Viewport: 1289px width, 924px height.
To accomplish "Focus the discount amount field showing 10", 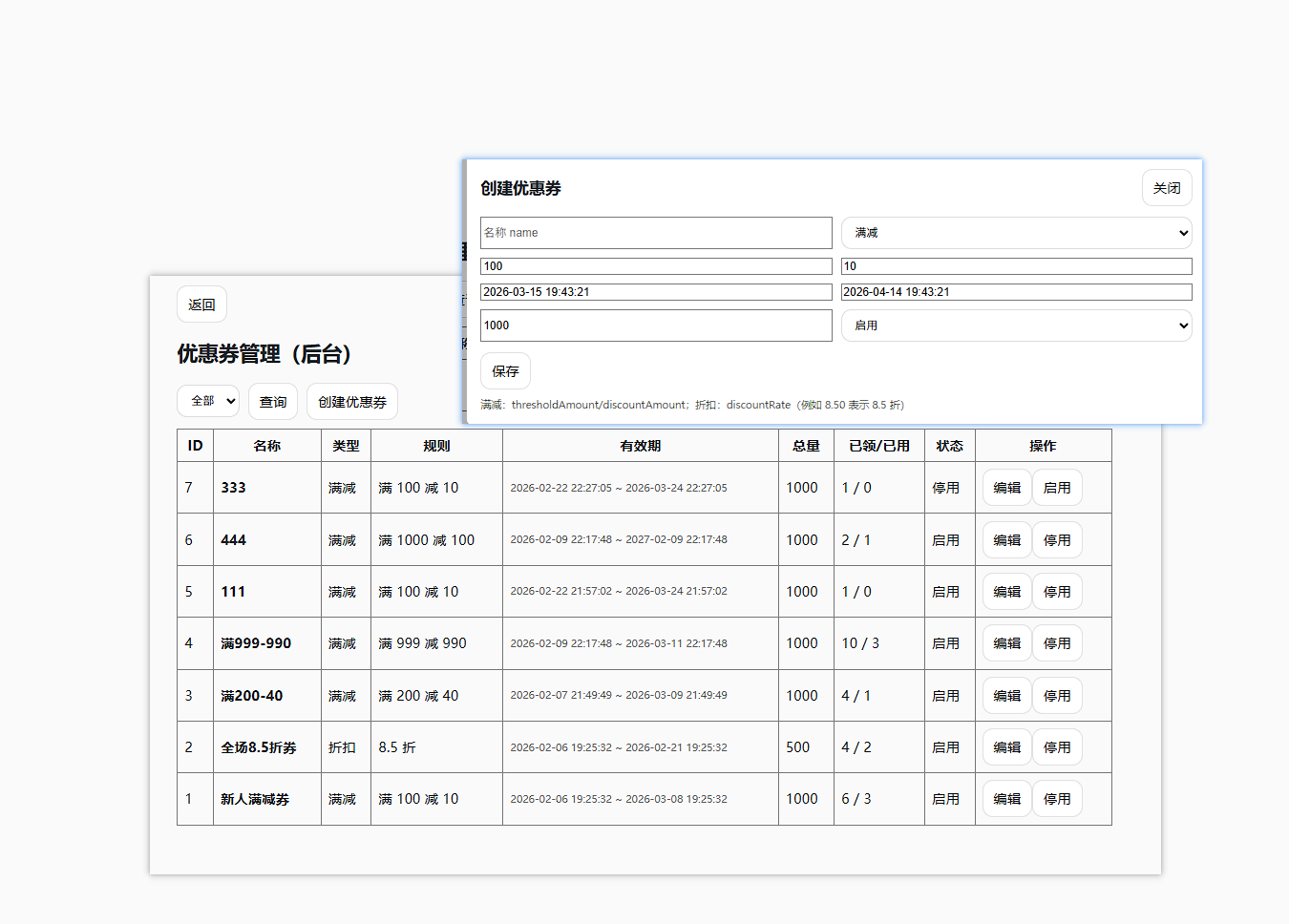I will tap(1017, 266).
